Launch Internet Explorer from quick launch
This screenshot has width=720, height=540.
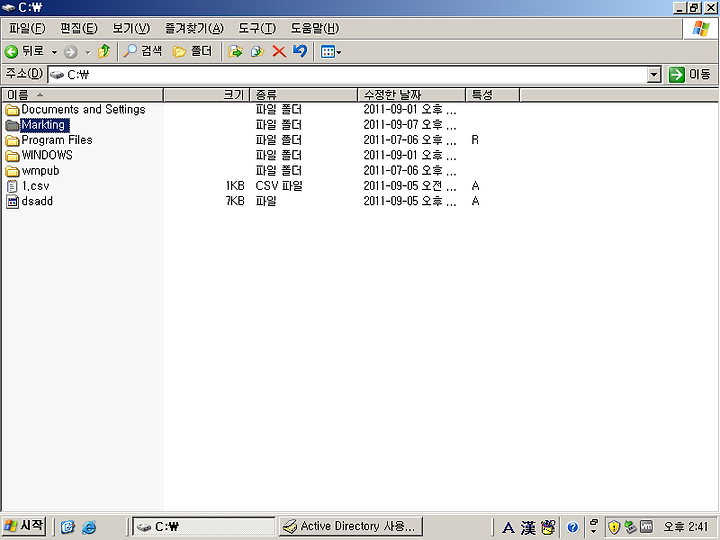tap(89, 527)
